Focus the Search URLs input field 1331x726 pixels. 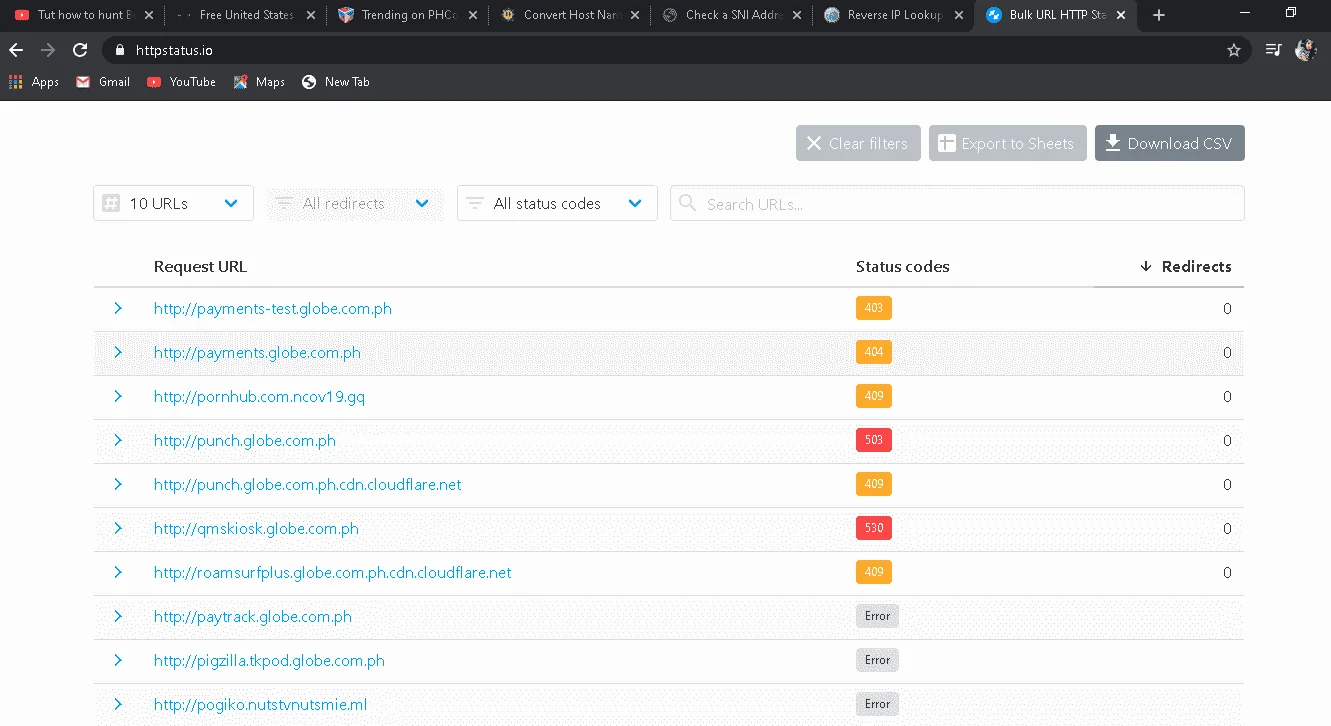click(957, 203)
